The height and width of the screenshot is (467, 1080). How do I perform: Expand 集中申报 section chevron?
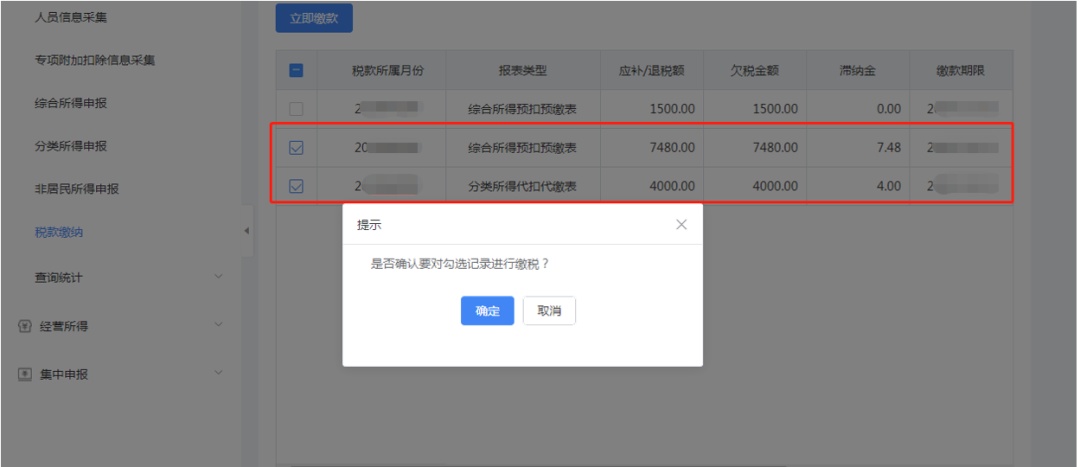click(218, 373)
